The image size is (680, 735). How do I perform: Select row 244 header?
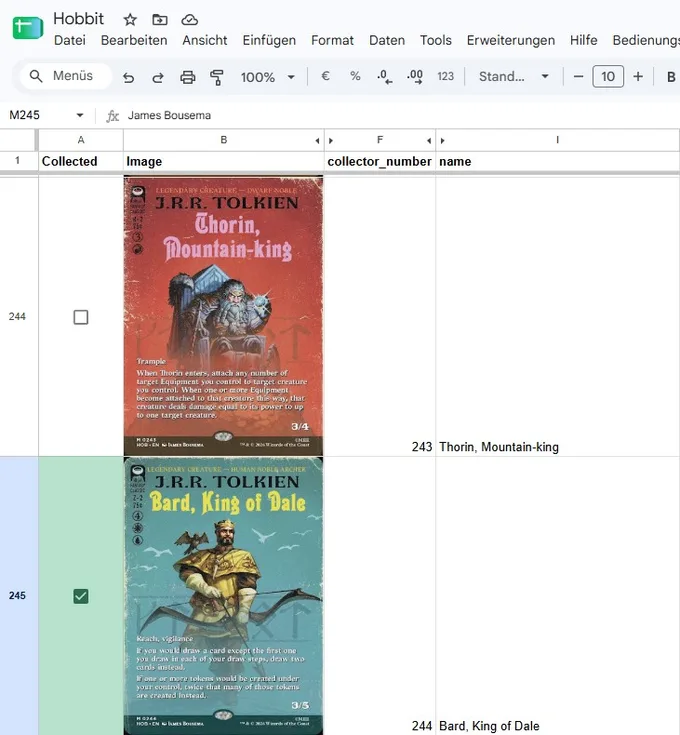[x=17, y=317]
